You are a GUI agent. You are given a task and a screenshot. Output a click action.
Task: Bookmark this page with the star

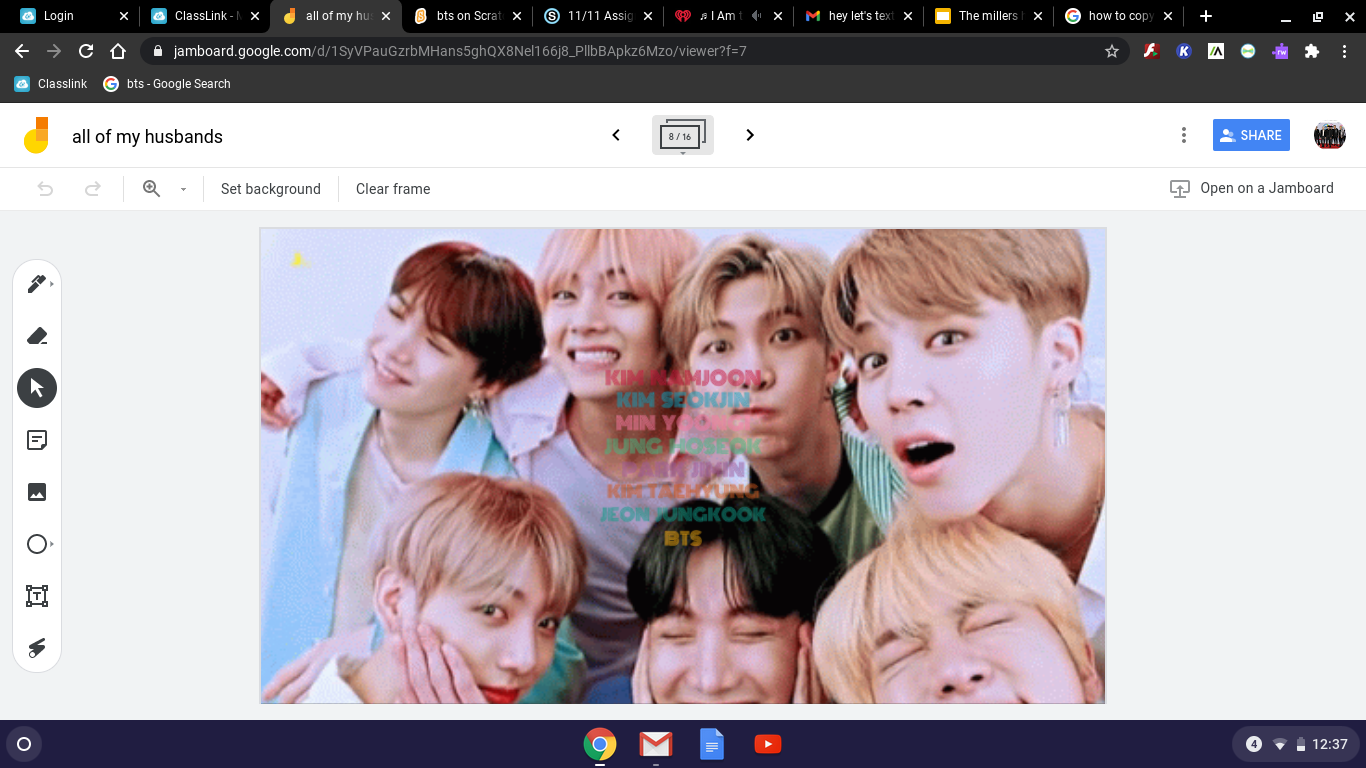click(x=1111, y=51)
